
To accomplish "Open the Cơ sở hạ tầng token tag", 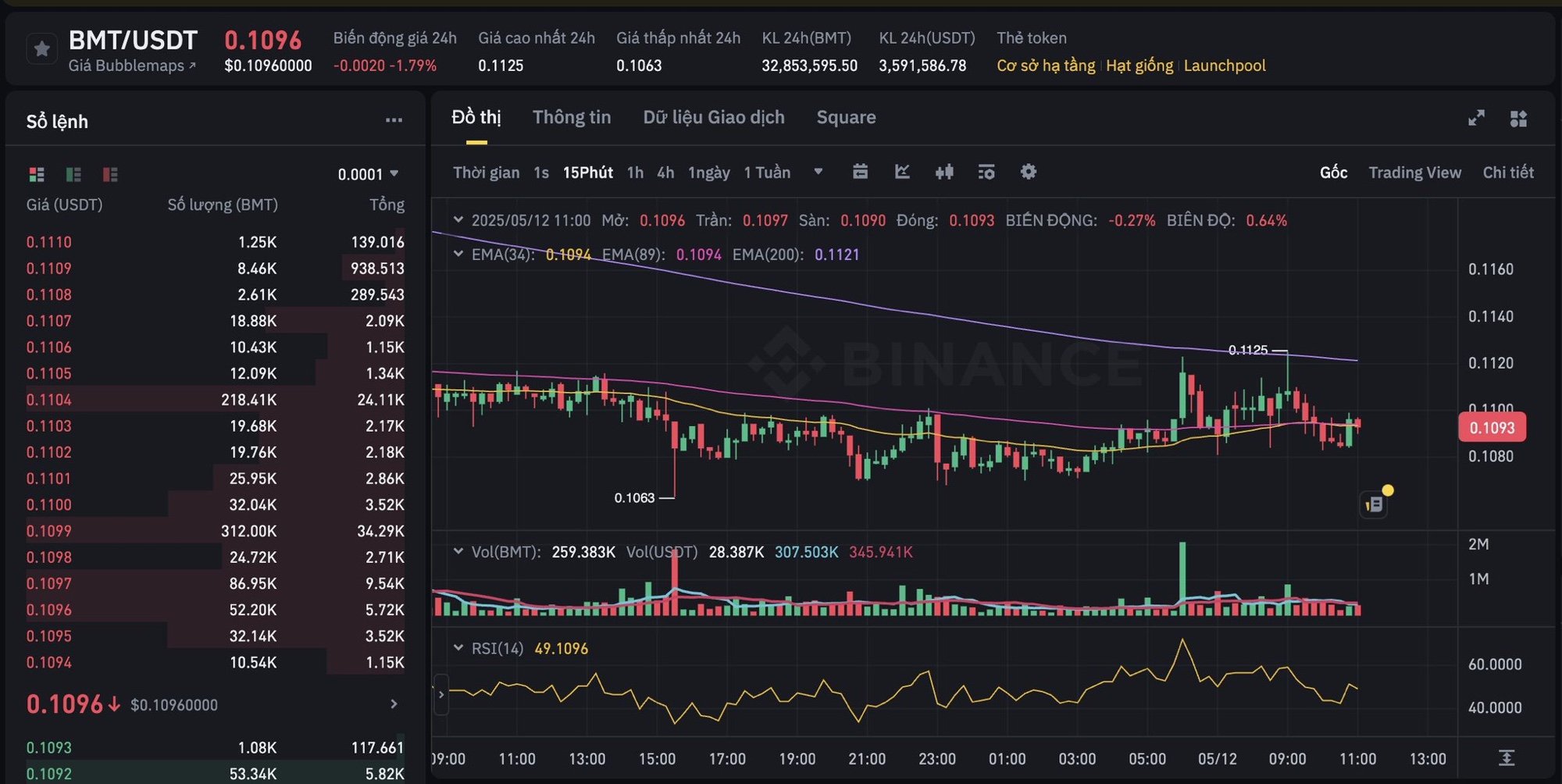I will tap(1046, 66).
